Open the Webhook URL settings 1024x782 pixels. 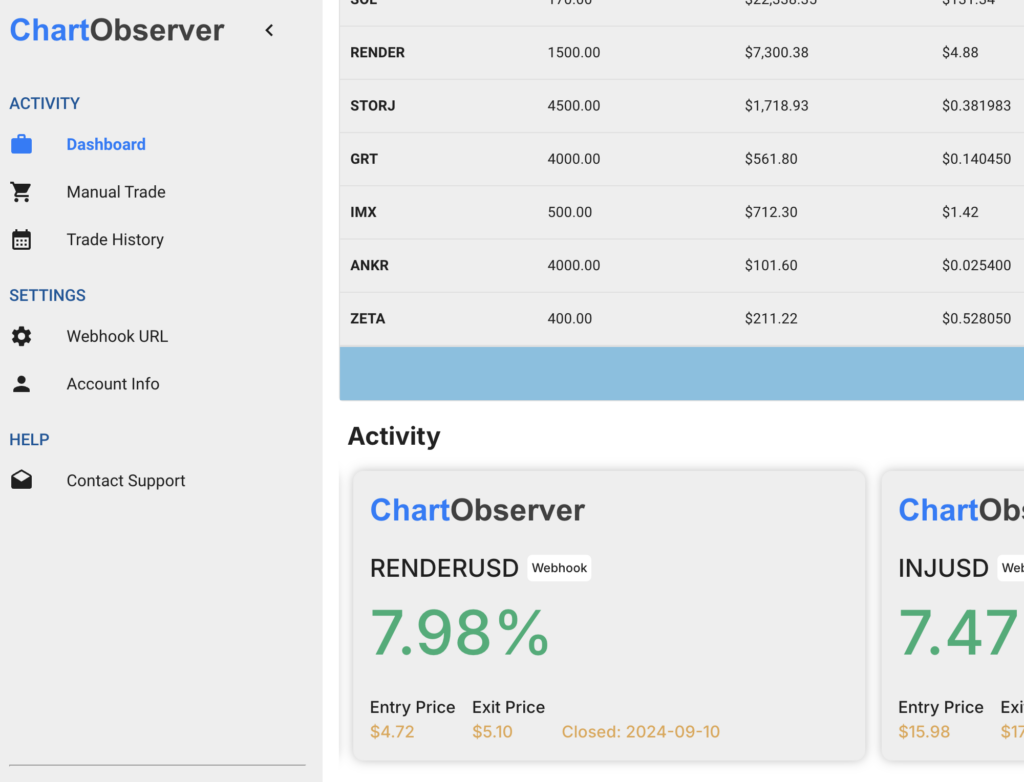tap(118, 336)
